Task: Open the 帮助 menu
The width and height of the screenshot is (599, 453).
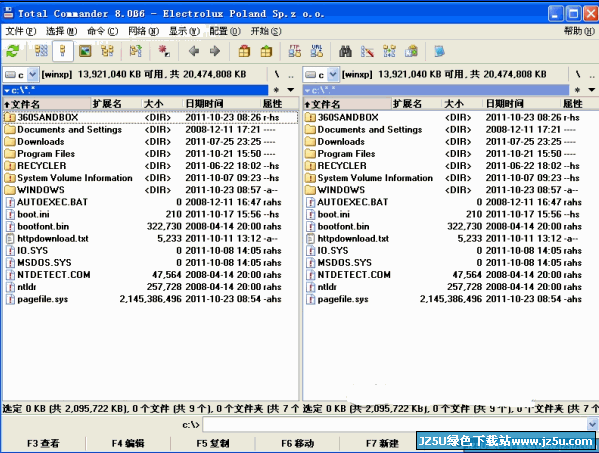Action: click(x=579, y=31)
